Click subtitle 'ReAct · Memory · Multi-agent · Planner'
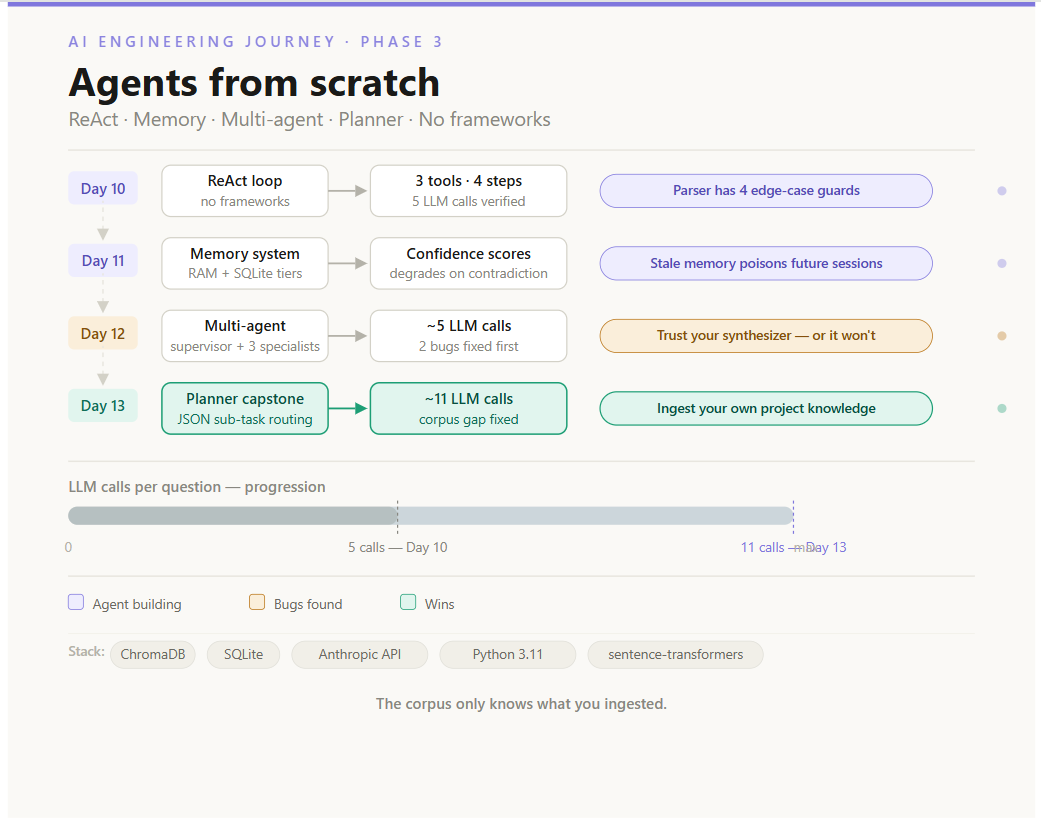 [236, 119]
